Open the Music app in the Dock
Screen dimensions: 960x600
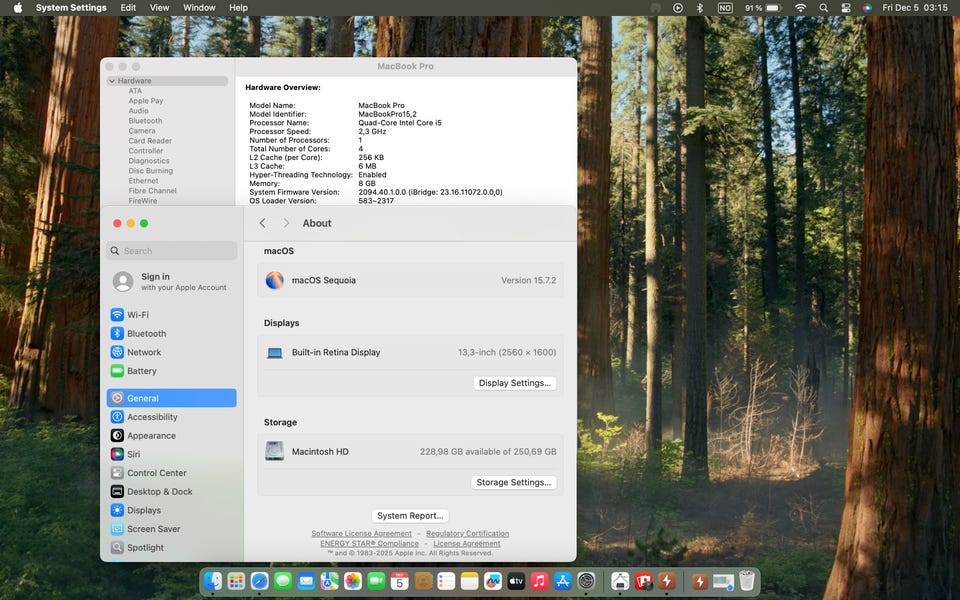[x=539, y=581]
